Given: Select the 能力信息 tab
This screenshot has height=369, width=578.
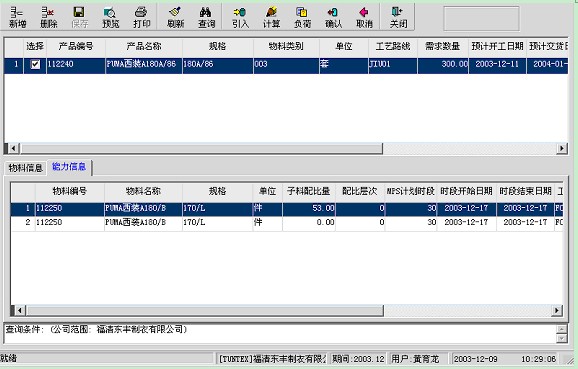Looking at the screenshot, I should 69,167.
